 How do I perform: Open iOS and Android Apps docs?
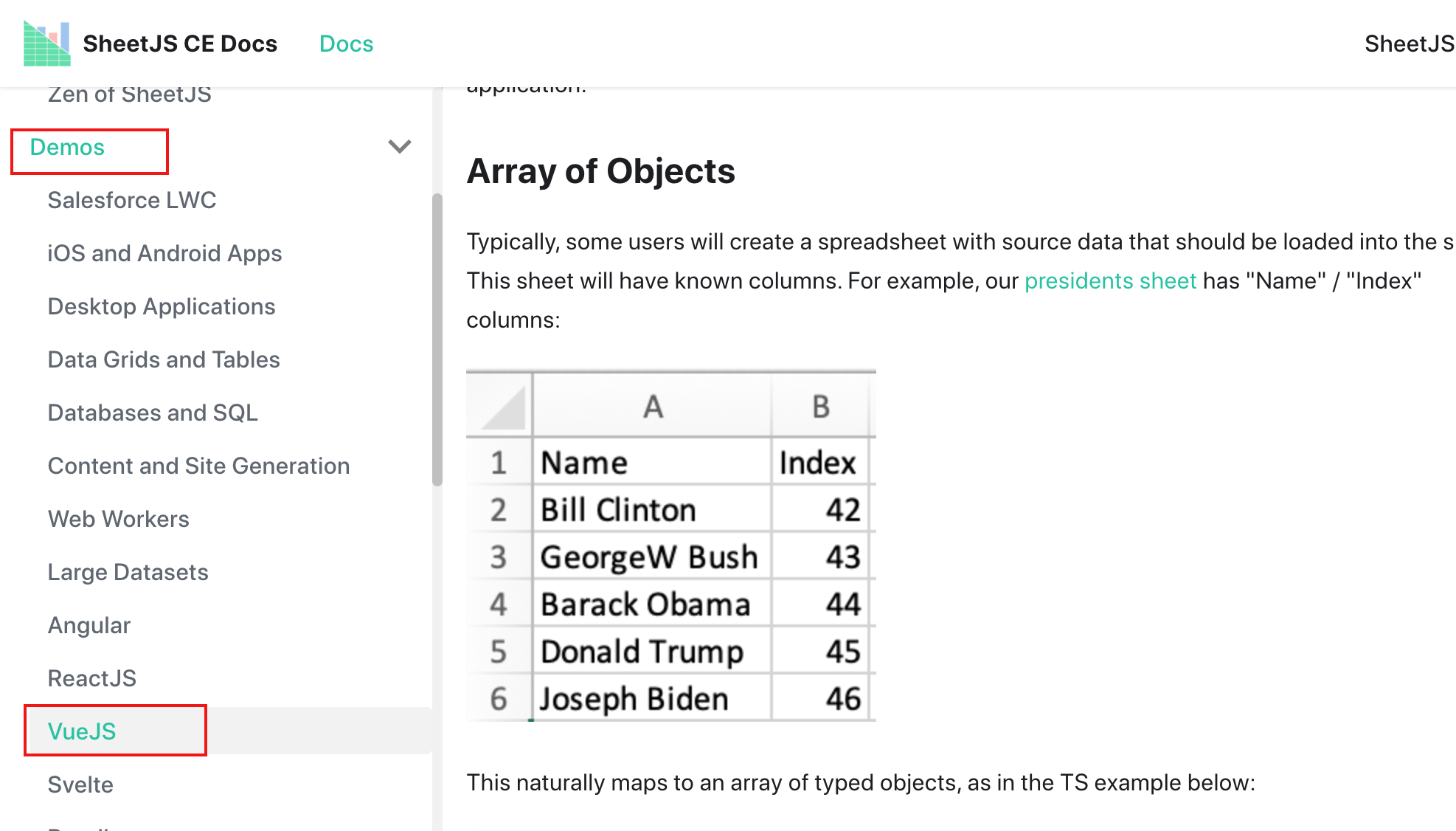164,253
